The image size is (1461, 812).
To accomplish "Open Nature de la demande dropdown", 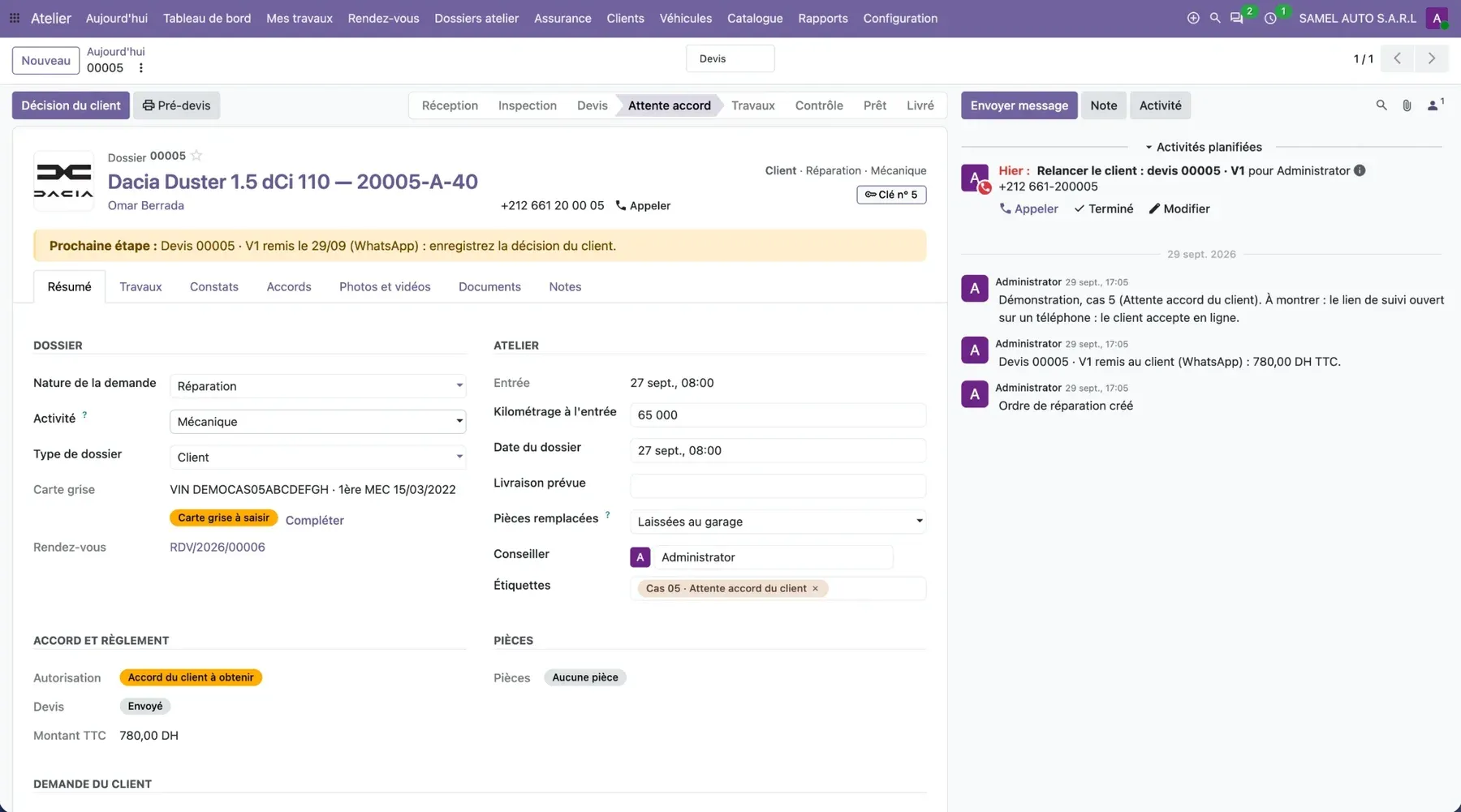I will coord(318,386).
